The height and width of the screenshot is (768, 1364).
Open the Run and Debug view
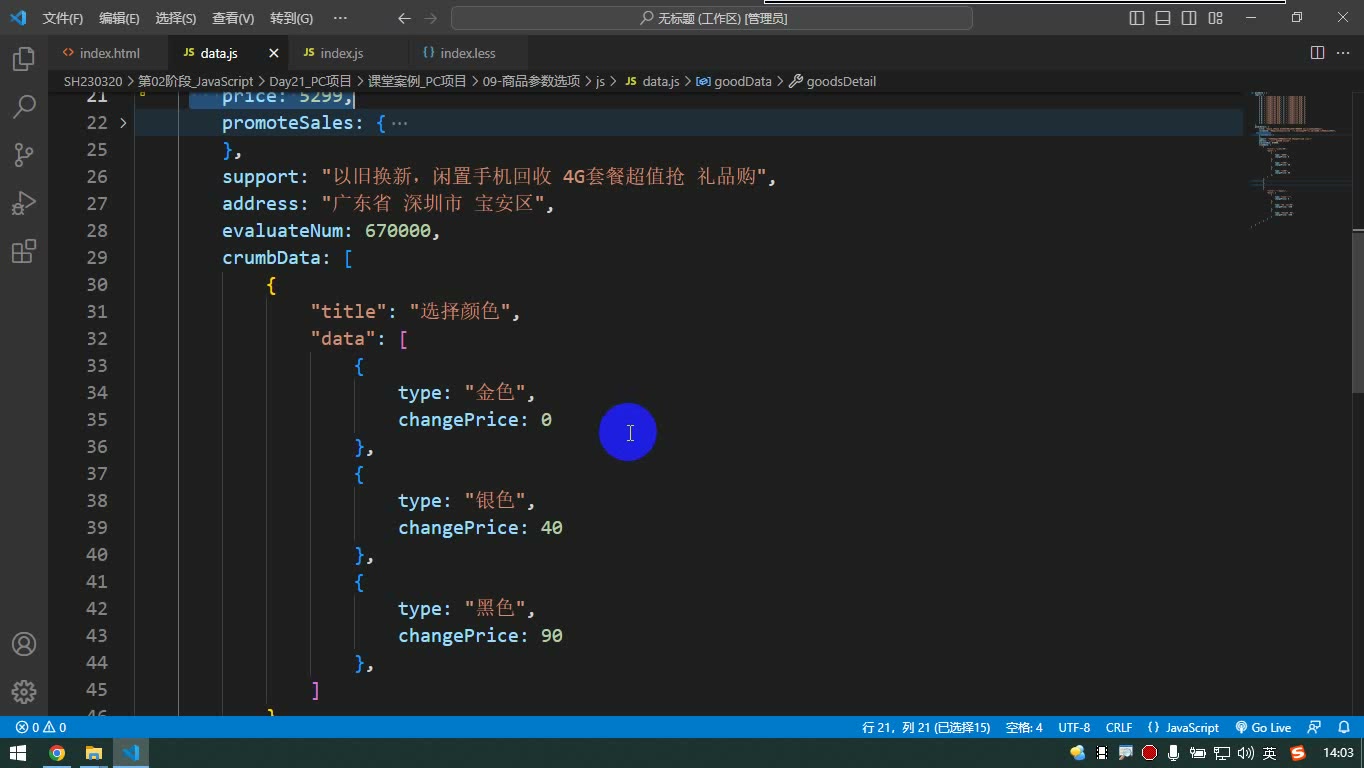24,203
